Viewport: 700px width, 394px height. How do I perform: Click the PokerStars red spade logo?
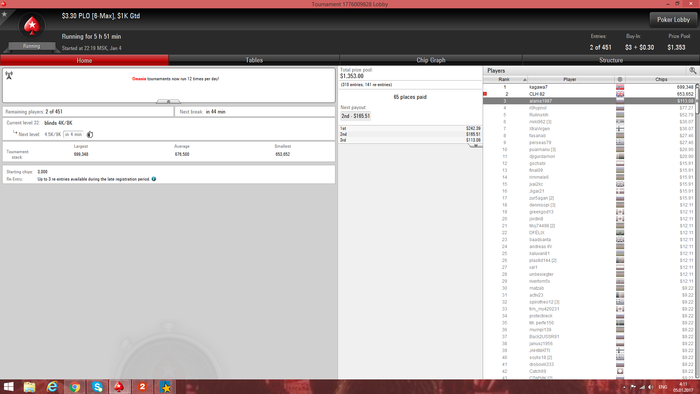point(32,26)
